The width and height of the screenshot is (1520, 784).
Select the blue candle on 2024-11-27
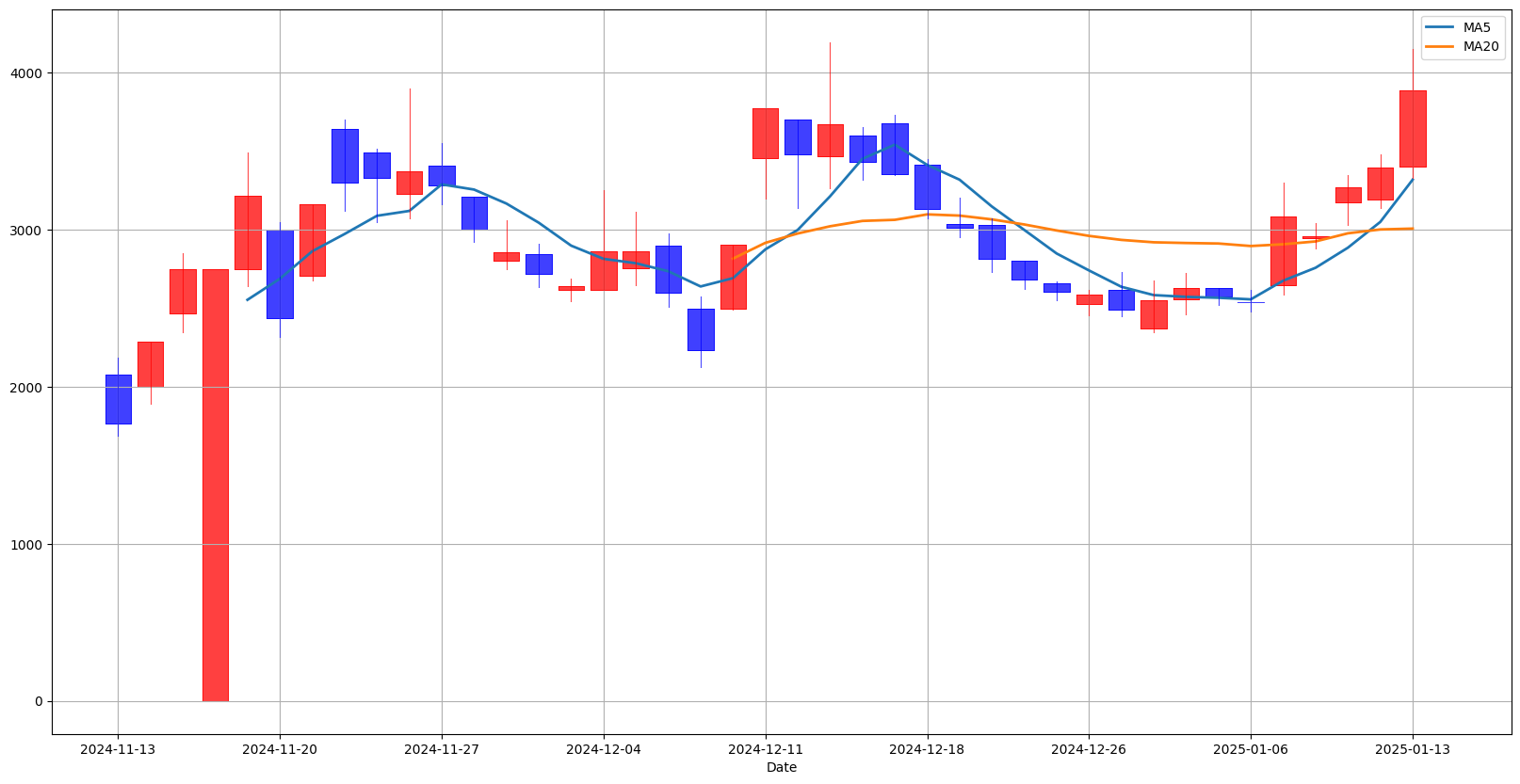[442, 175]
